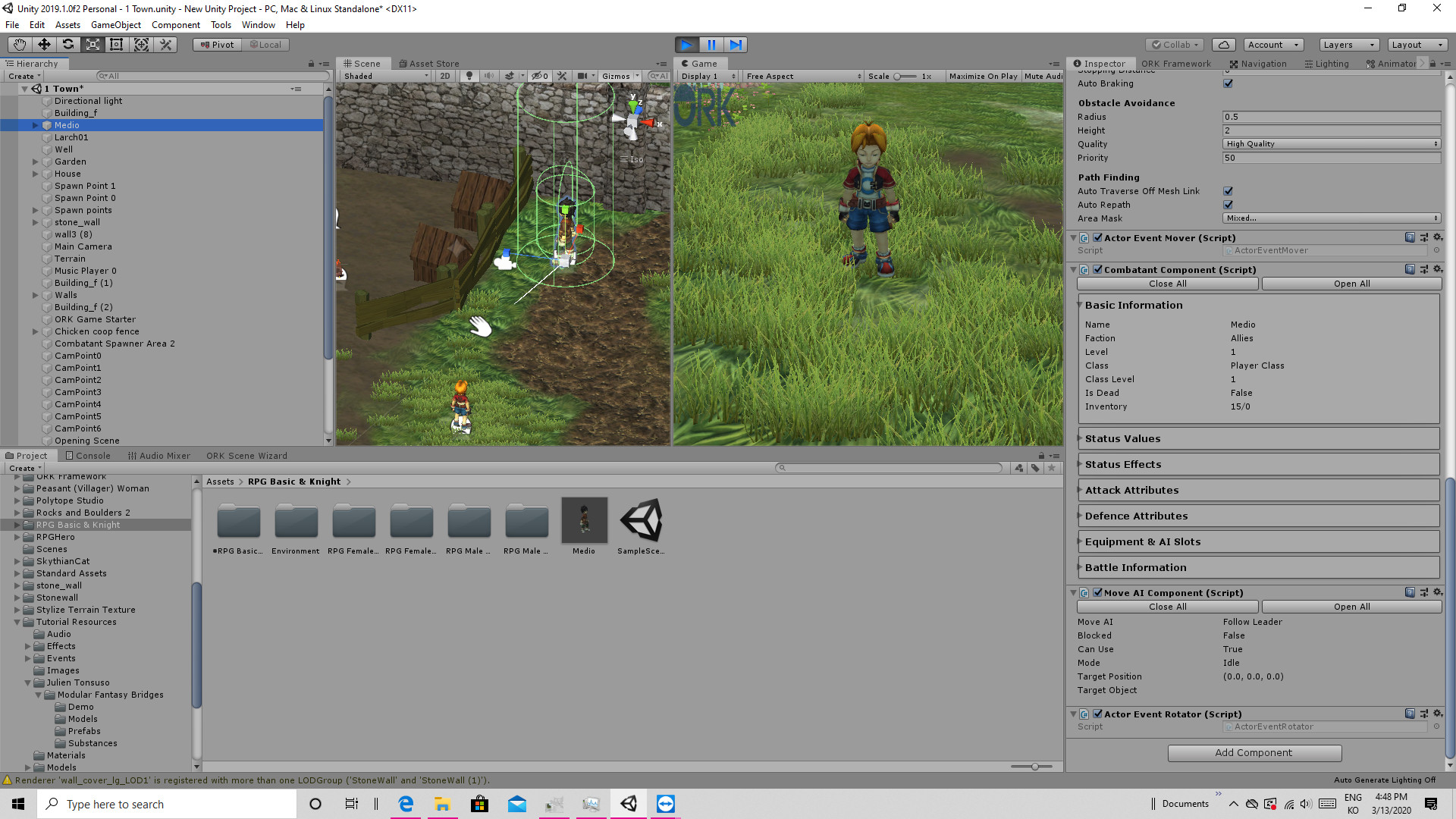
Task: Click the Windows Start button
Action: (18, 804)
